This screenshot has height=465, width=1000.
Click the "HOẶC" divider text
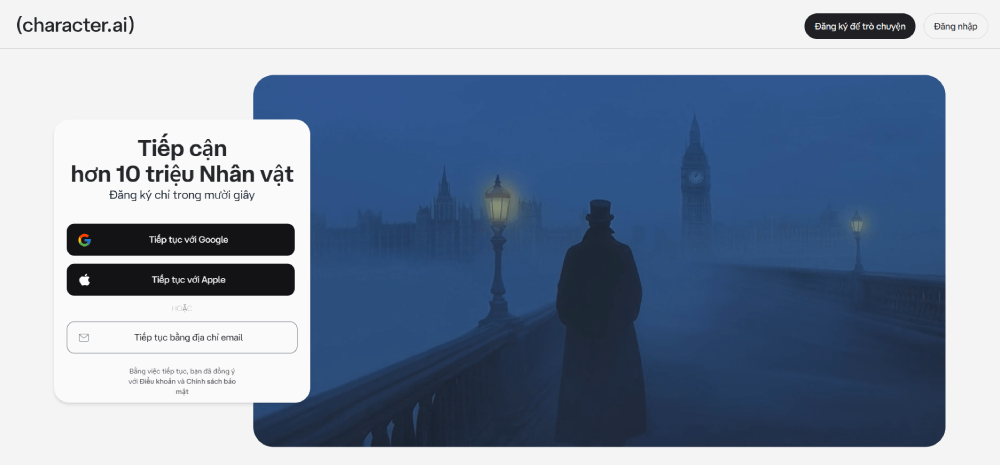point(182,308)
